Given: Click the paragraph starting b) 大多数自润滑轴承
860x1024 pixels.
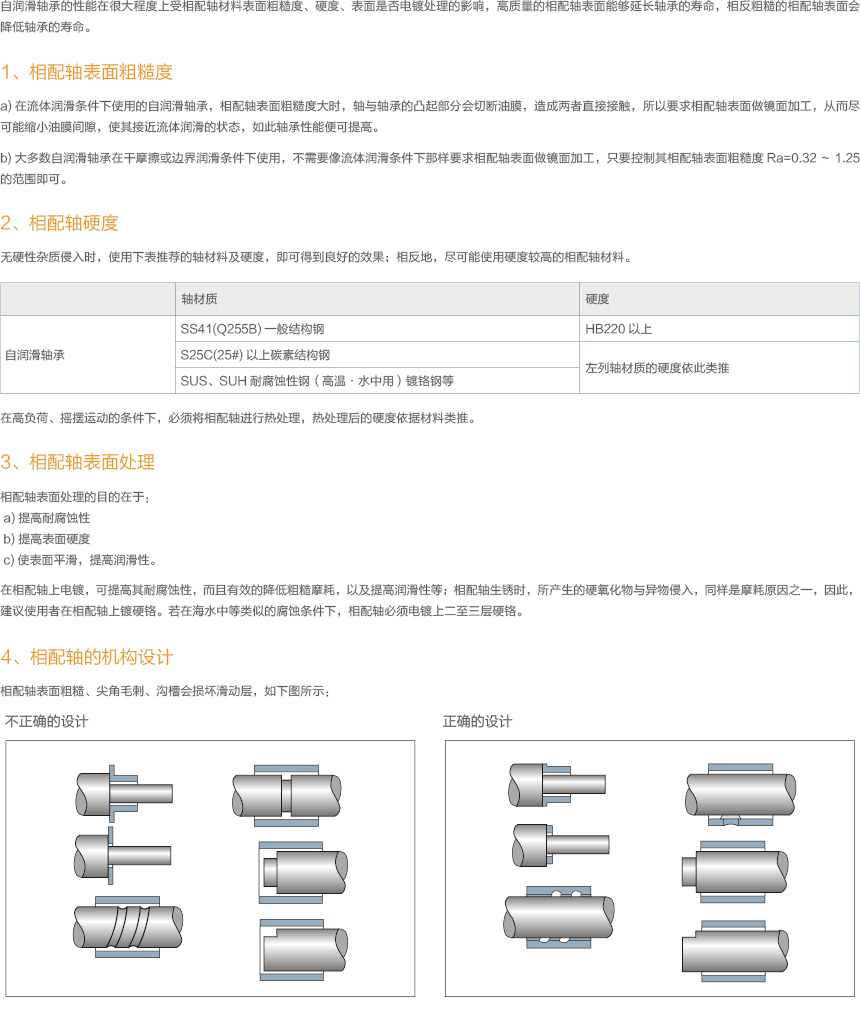Looking at the screenshot, I should pyautogui.click(x=430, y=168).
